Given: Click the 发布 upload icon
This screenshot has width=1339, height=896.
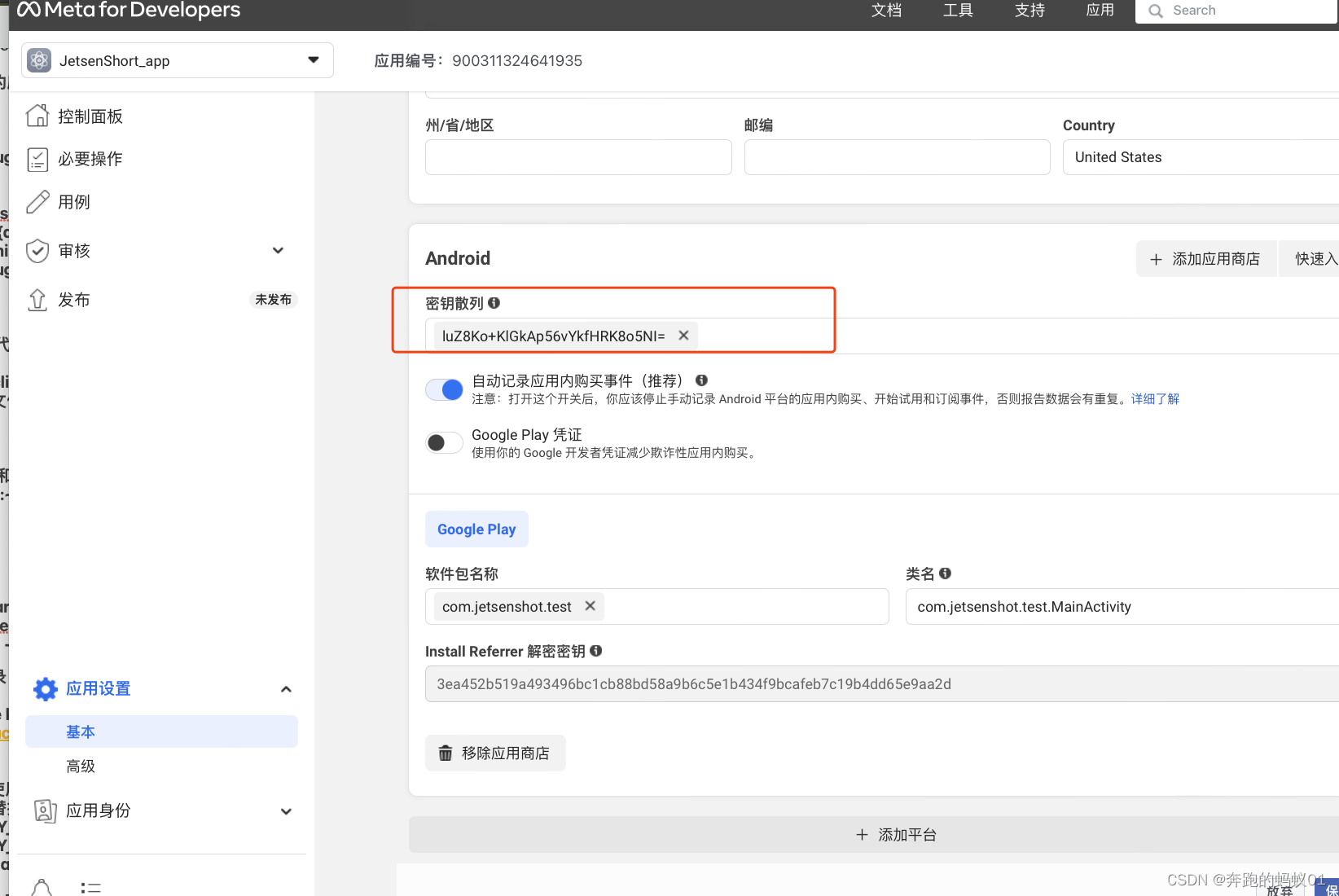Looking at the screenshot, I should [x=37, y=300].
